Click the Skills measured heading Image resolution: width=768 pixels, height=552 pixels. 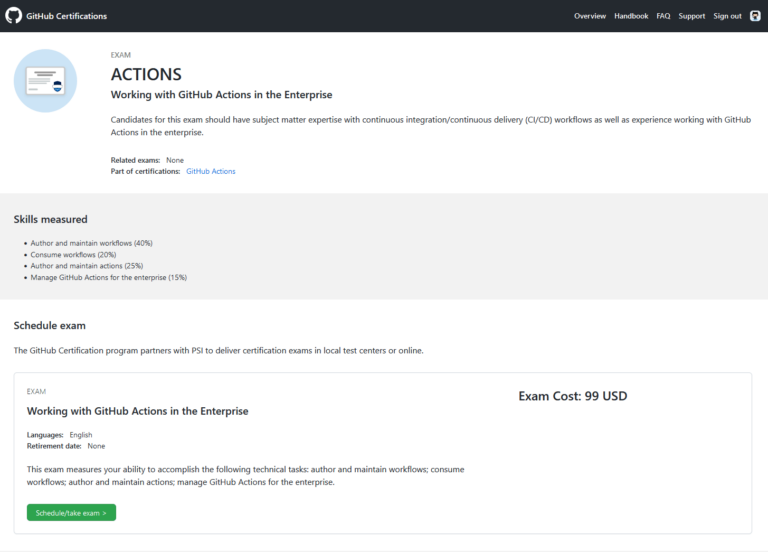coord(50,219)
